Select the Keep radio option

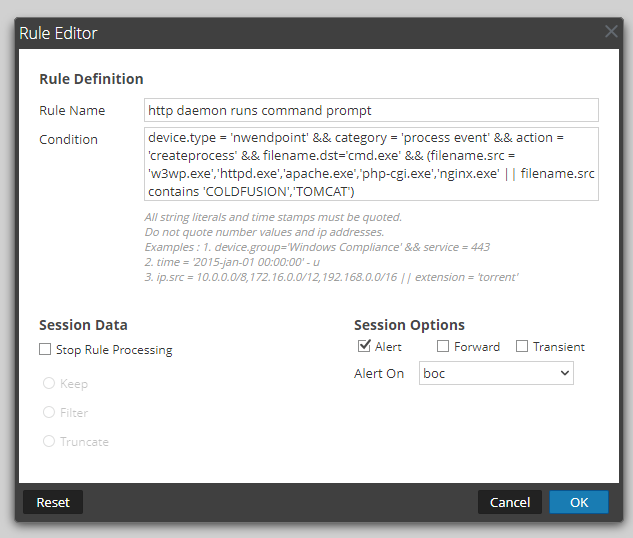pos(48,384)
